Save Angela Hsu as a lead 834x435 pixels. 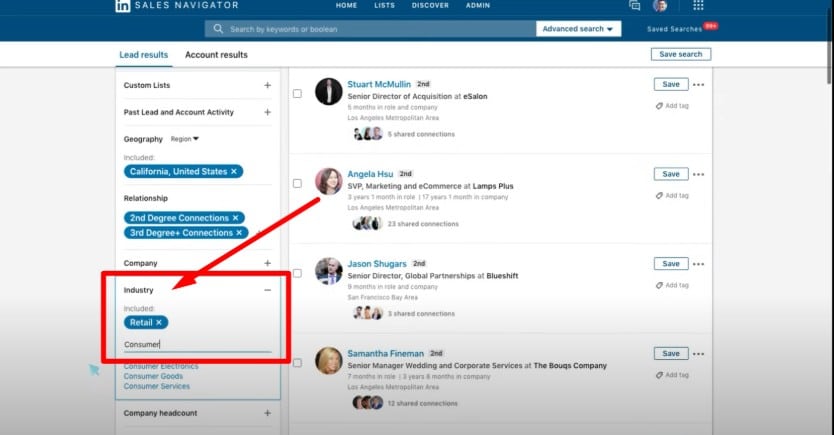point(671,174)
